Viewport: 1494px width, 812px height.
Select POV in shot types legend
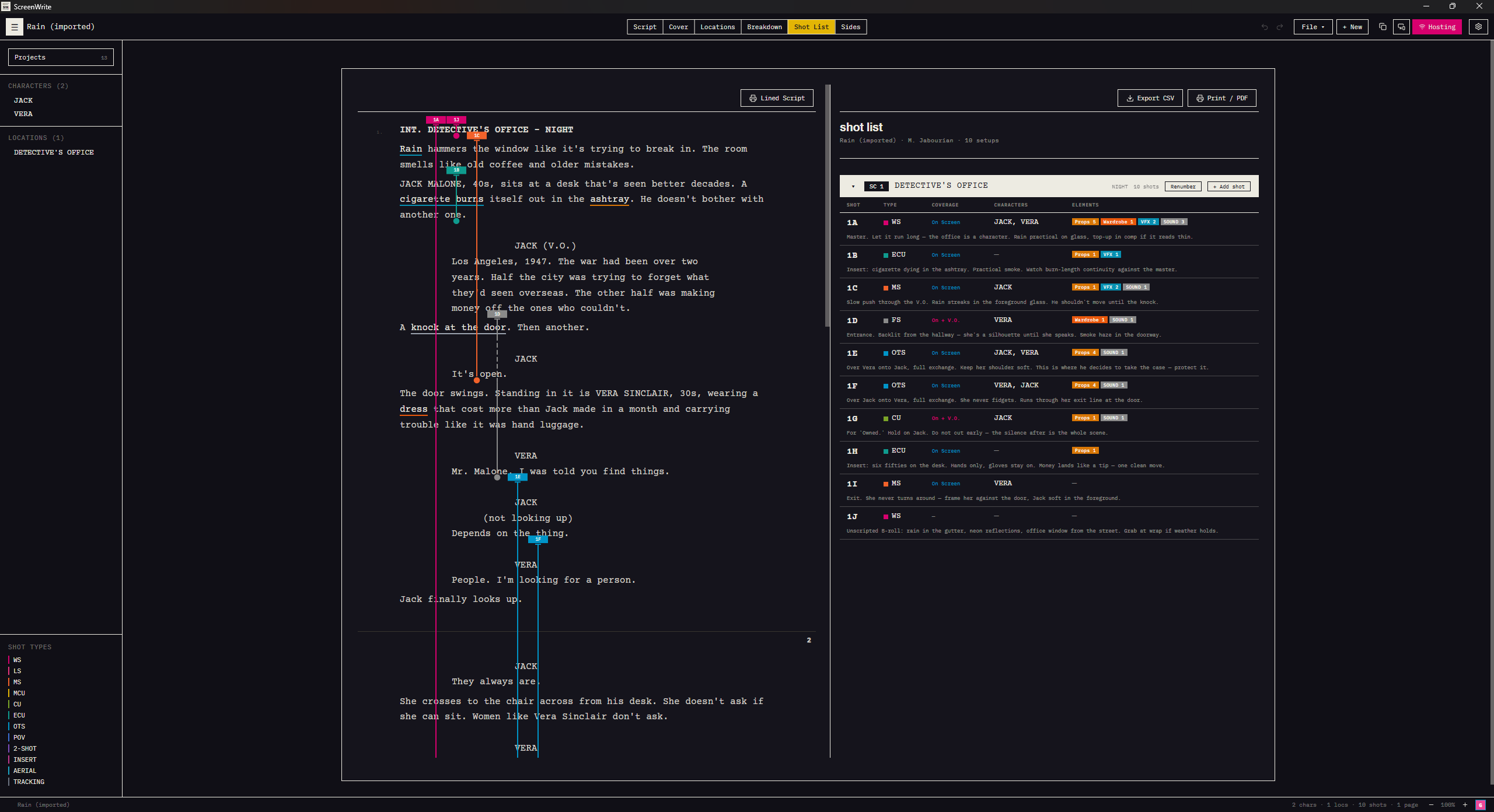[19, 738]
